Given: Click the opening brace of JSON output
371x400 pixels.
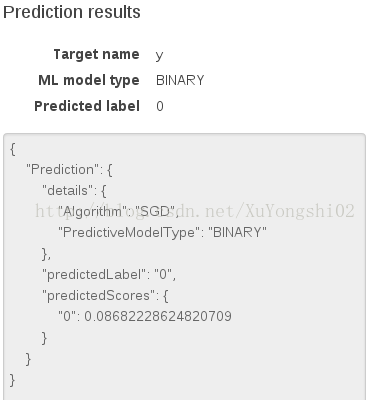Looking at the screenshot, I should click(13, 149).
